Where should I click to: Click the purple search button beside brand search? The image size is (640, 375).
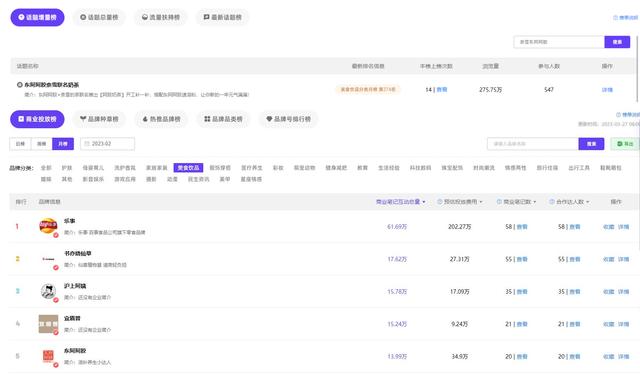591,144
